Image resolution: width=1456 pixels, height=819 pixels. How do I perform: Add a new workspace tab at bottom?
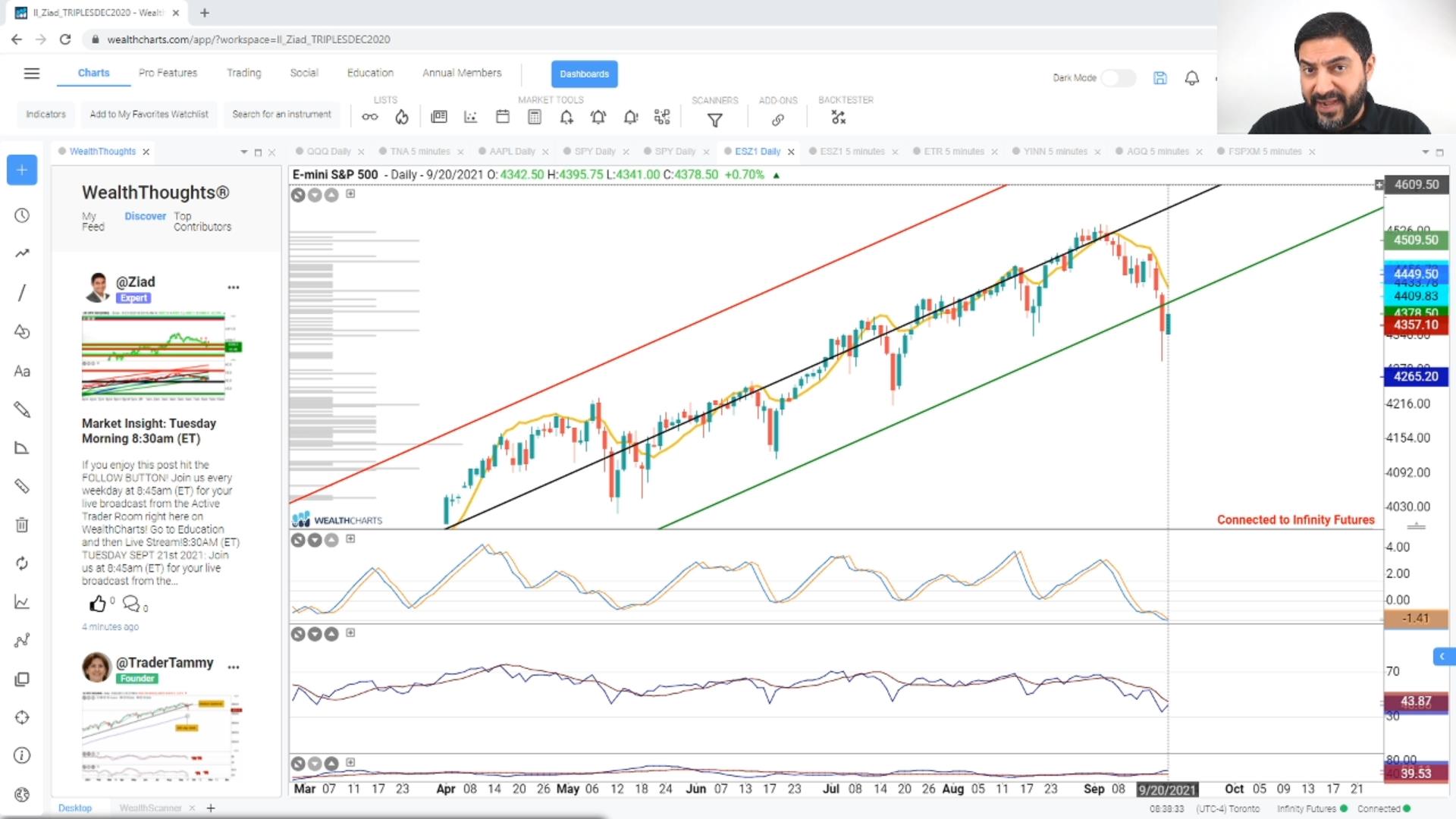click(211, 808)
